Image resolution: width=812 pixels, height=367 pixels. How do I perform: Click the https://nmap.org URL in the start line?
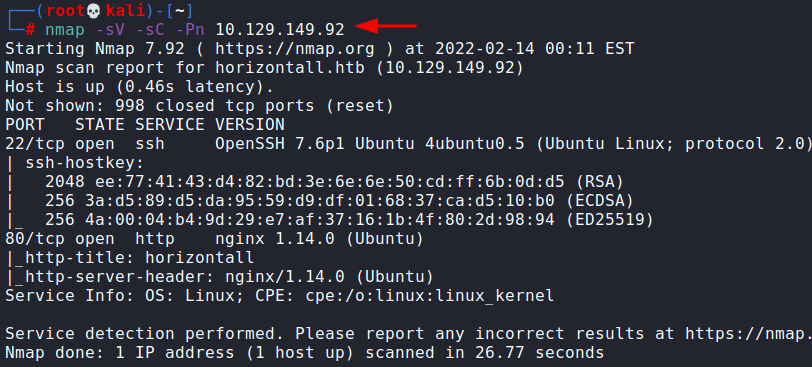coord(295,49)
